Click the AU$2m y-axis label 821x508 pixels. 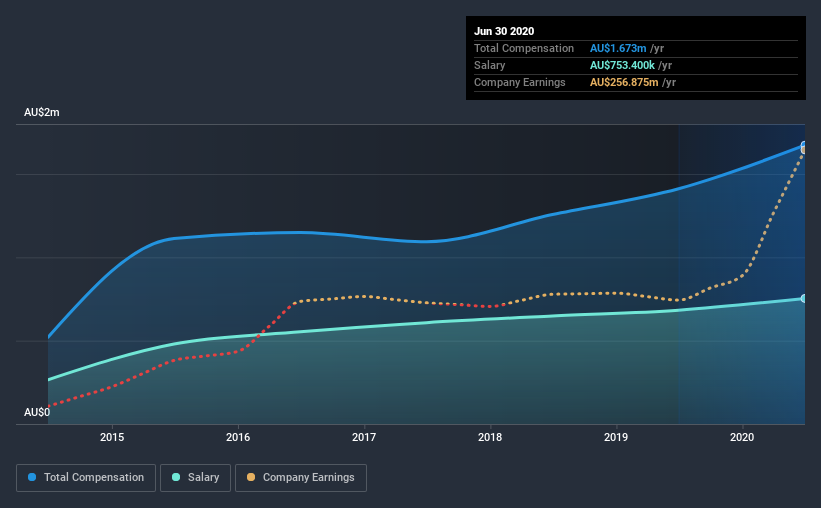[x=42, y=113]
